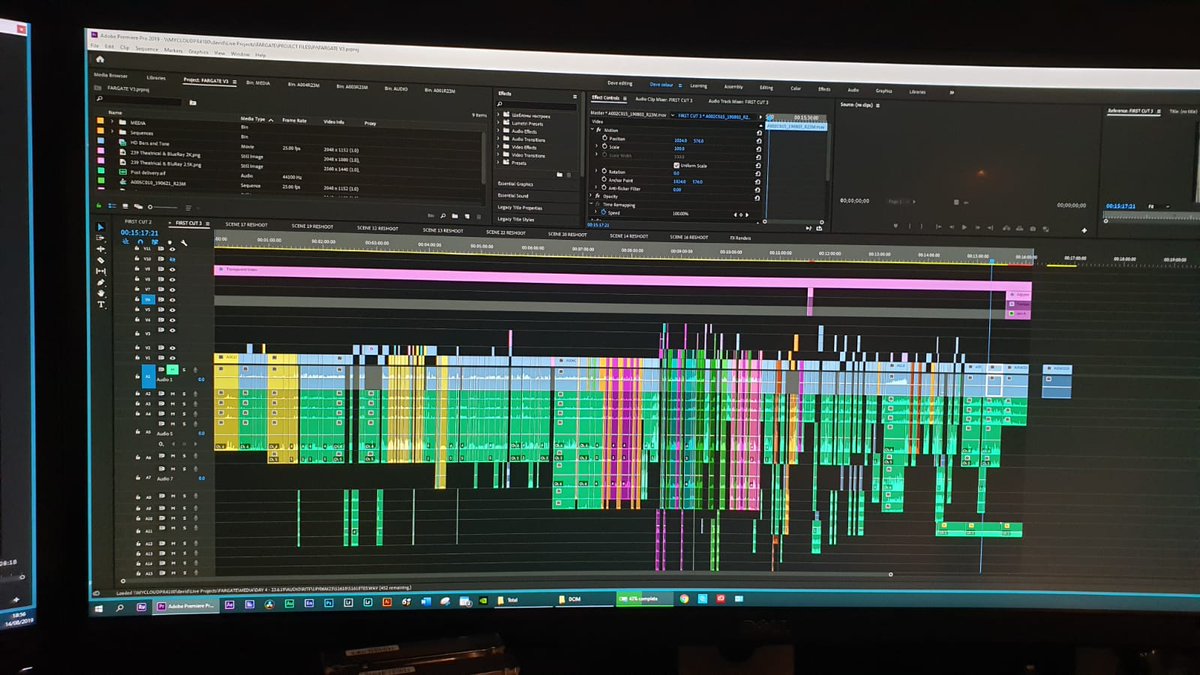The image size is (1200, 675).
Task: Switch Project panel to icon view
Action: pos(125,206)
